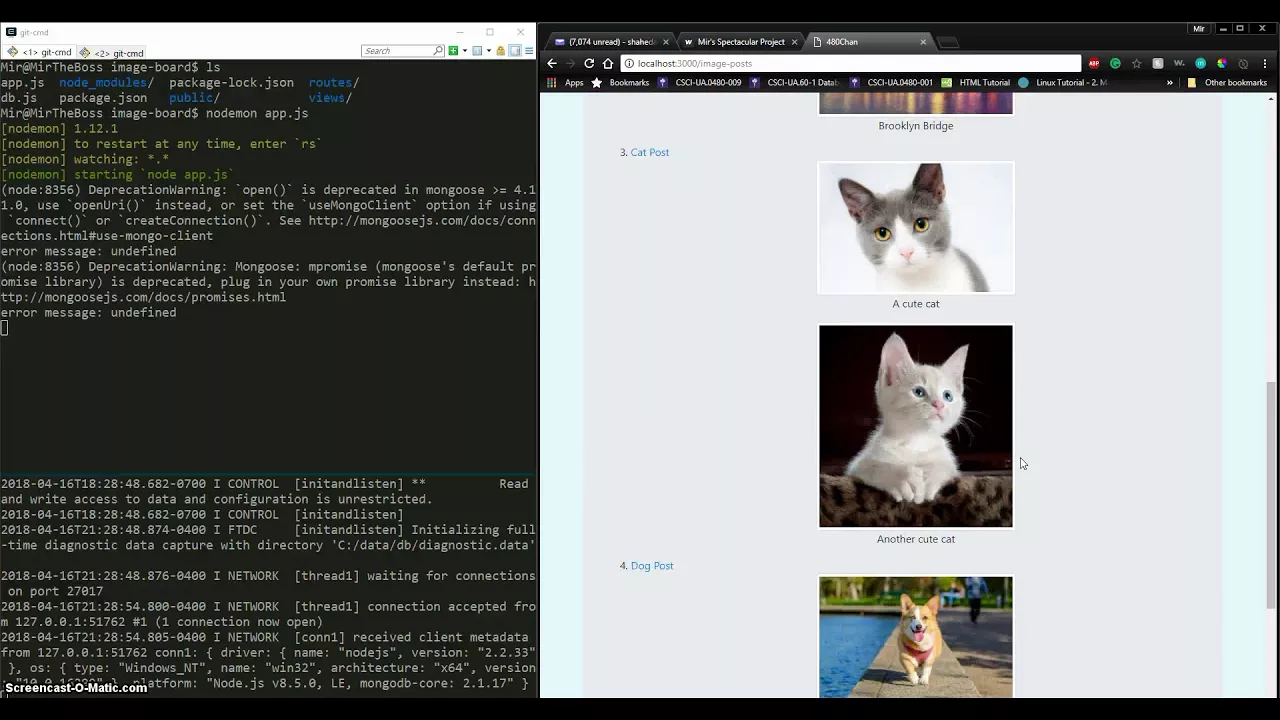The image size is (1280, 720).
Task: Toggle the lock icon in ConEmu toolbar
Action: pos(503,51)
